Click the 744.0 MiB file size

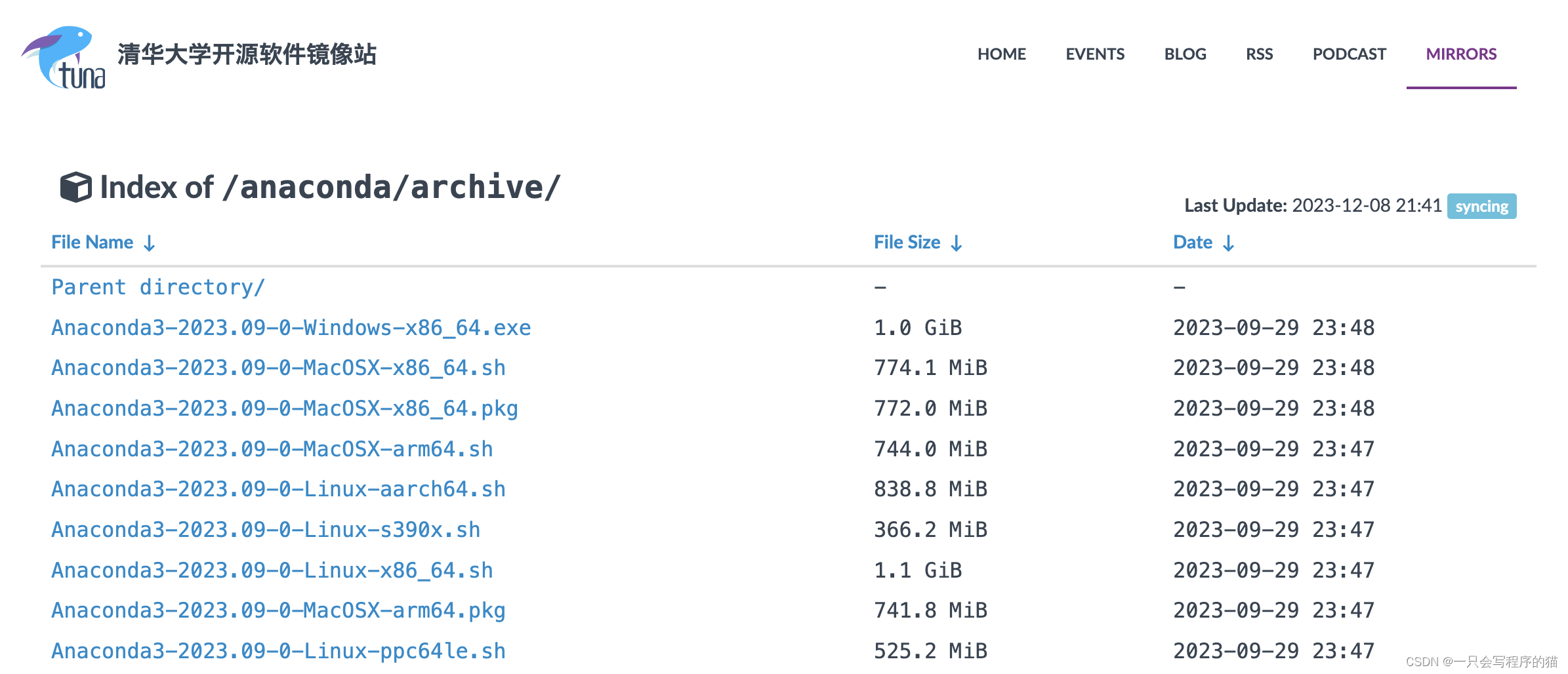[x=930, y=449]
